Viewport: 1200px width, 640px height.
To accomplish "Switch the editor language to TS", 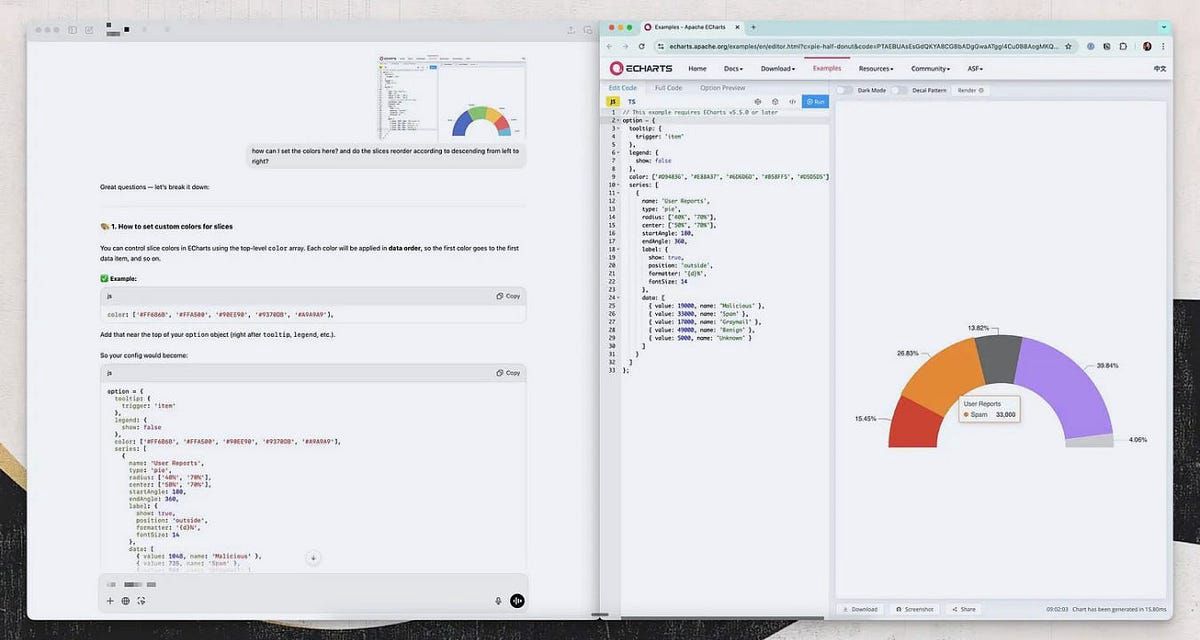I will [631, 101].
